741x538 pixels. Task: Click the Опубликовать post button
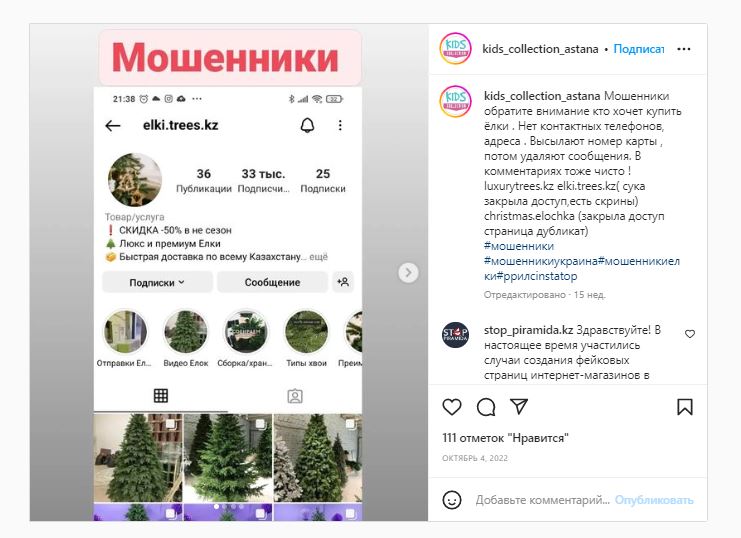click(x=654, y=500)
